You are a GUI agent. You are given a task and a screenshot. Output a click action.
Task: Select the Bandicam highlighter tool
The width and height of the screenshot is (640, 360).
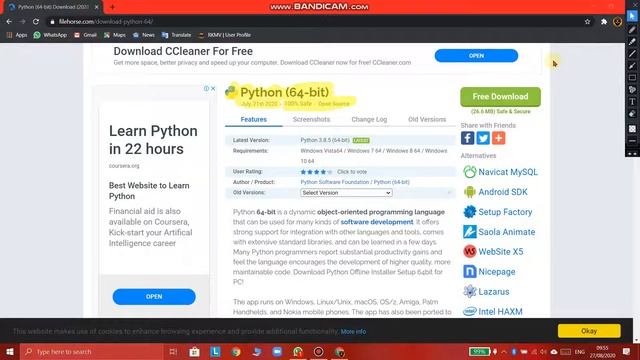coord(632,41)
